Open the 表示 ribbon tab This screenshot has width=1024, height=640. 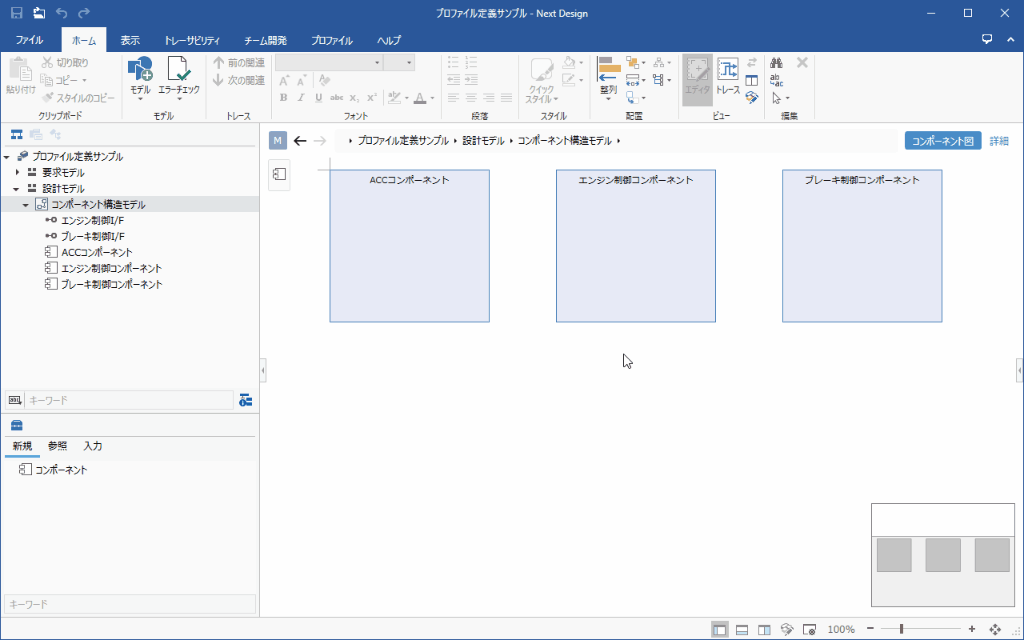tap(130, 41)
